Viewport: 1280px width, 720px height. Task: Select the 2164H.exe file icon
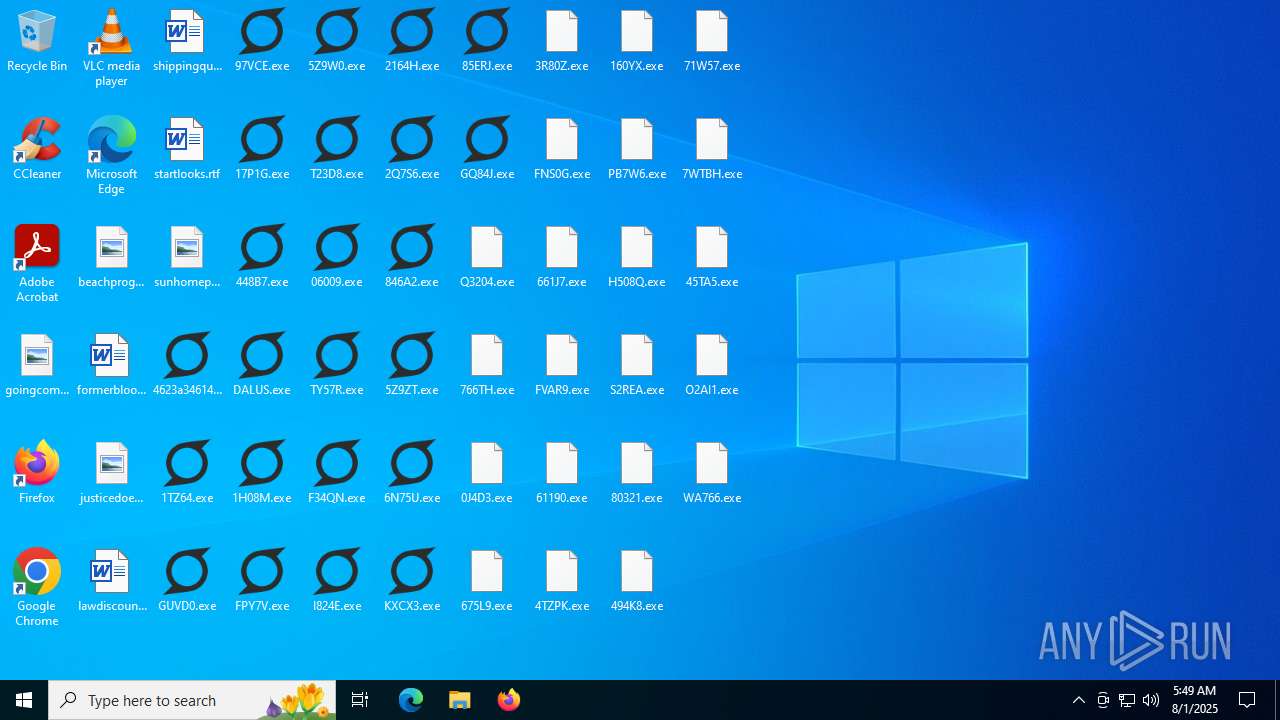[x=412, y=42]
